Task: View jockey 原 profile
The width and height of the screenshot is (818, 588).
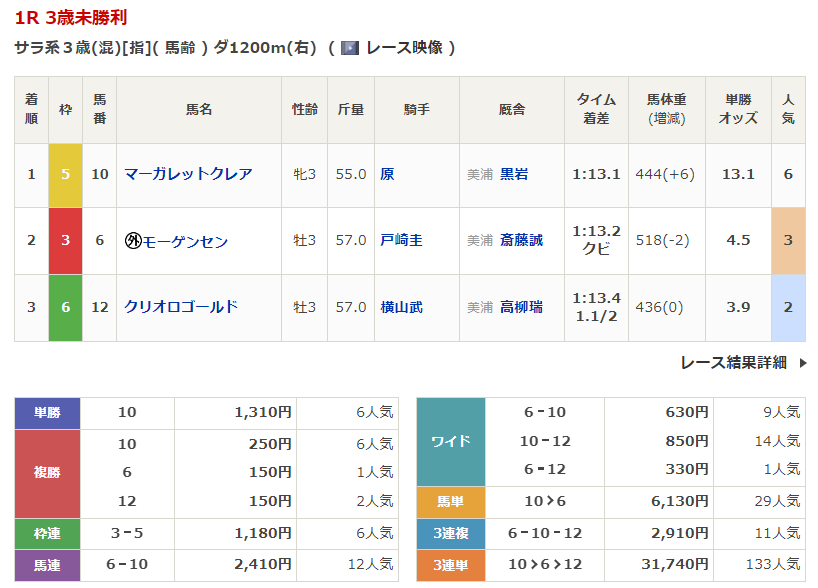Action: (387, 174)
